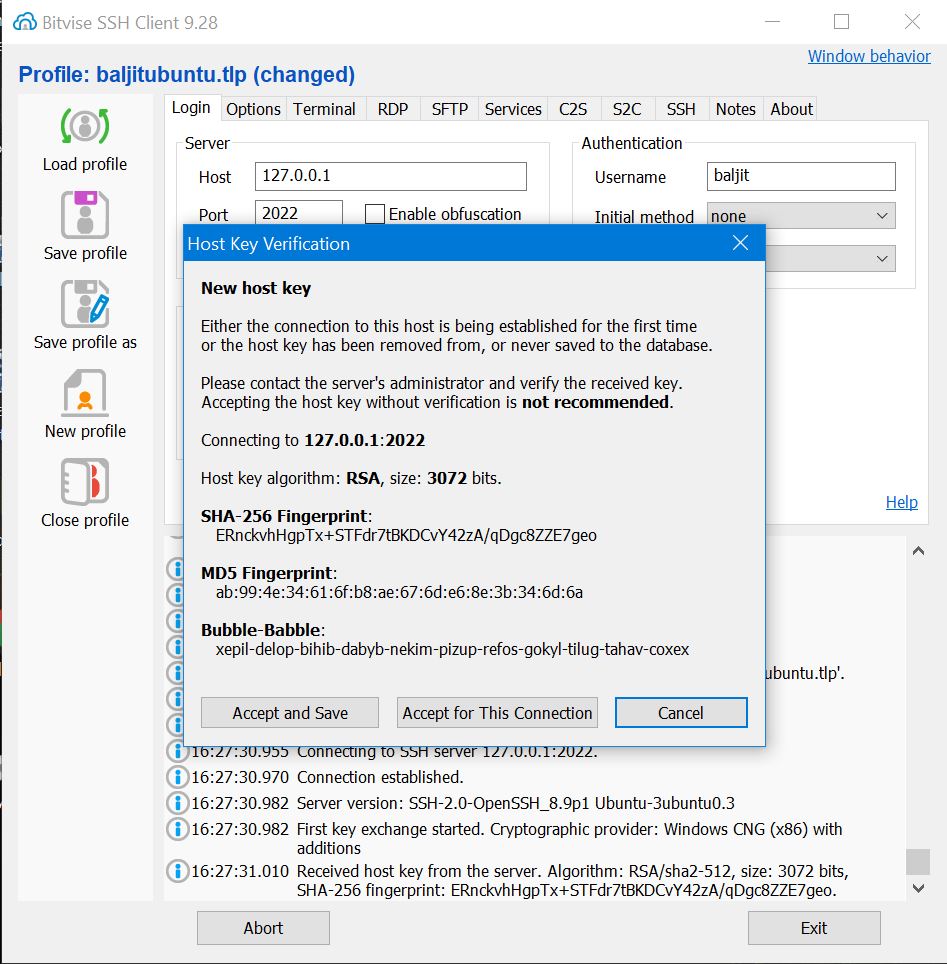Screen dimensions: 947x964
Task: Click the New profile icon
Action: (85, 392)
